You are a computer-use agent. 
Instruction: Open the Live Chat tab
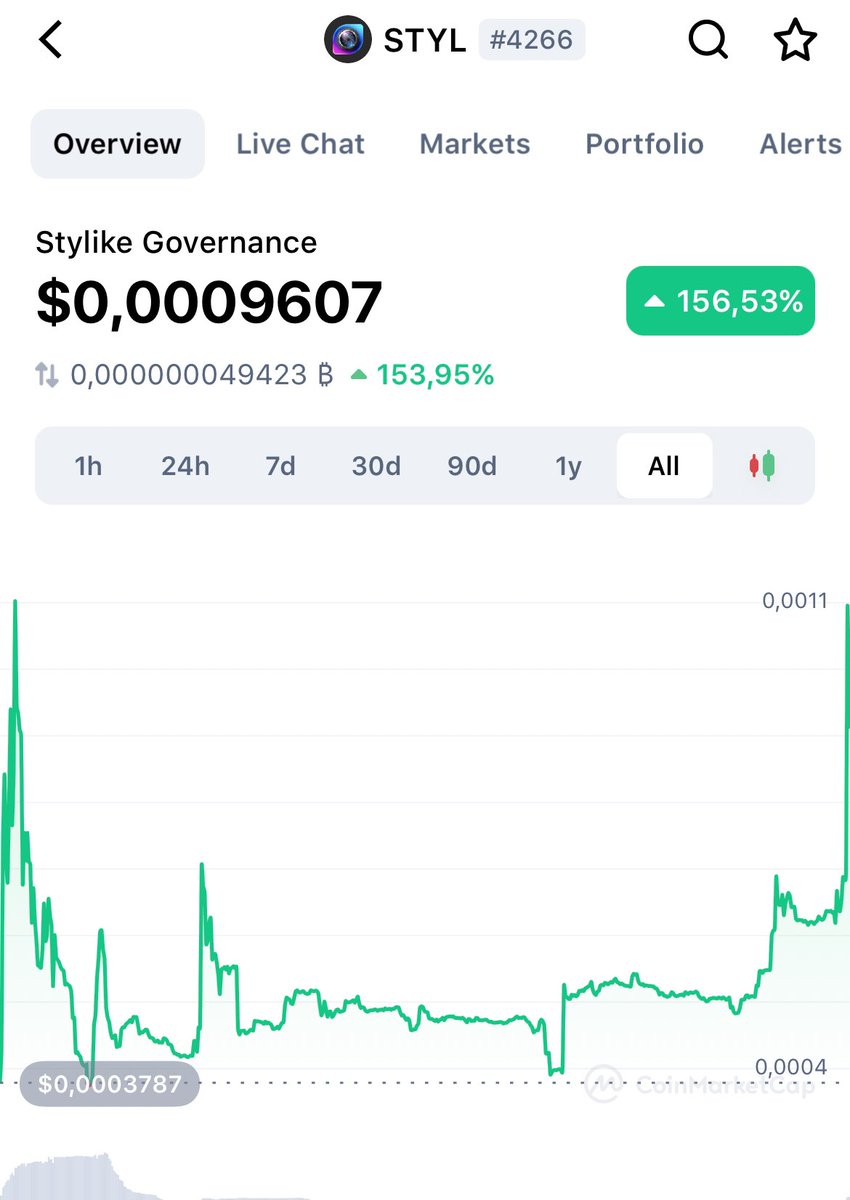301,144
